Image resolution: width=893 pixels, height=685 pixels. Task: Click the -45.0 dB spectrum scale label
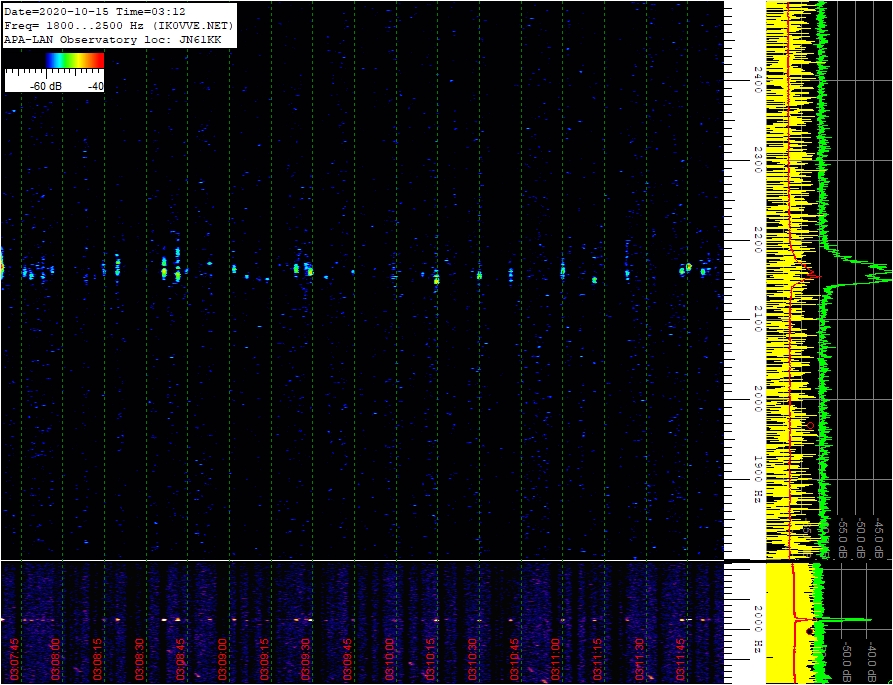click(878, 538)
